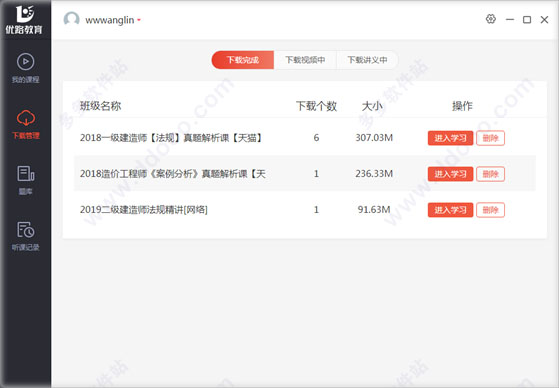Click 进入学习 for 2018造价工程师 course

point(450,174)
